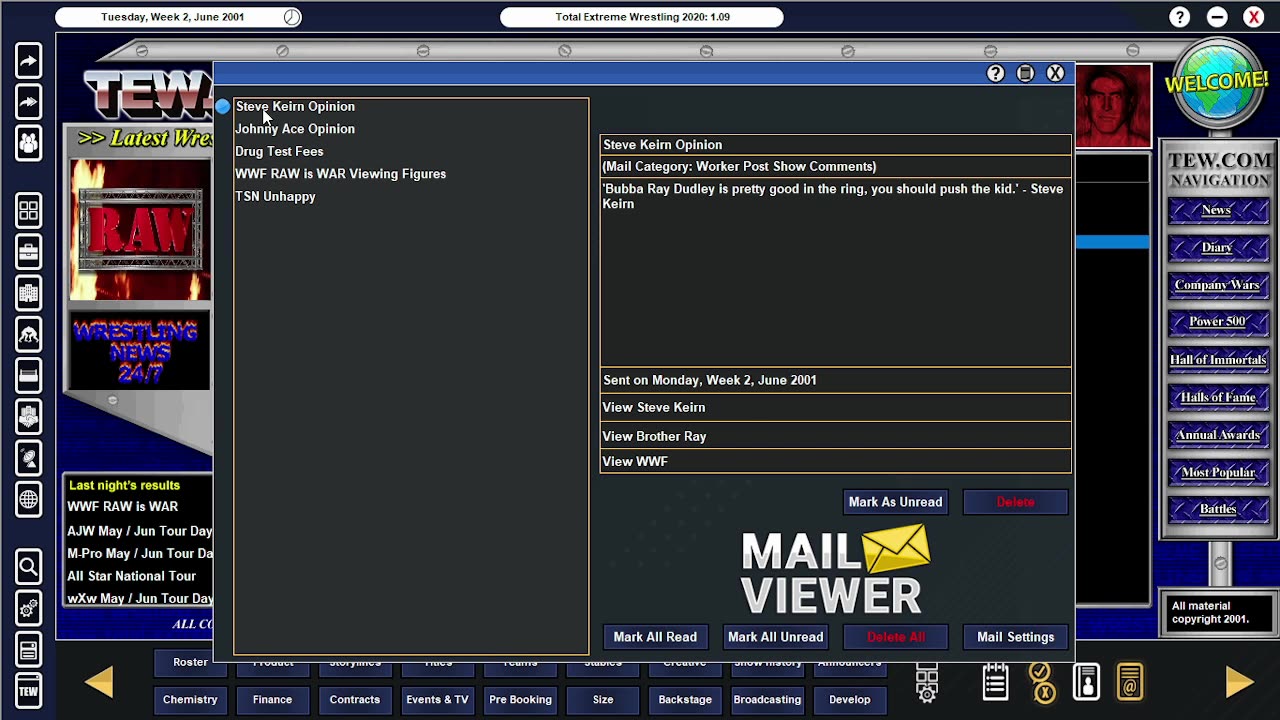Click the red Delete All button
Image resolution: width=1280 pixels, height=720 pixels.
click(895, 637)
